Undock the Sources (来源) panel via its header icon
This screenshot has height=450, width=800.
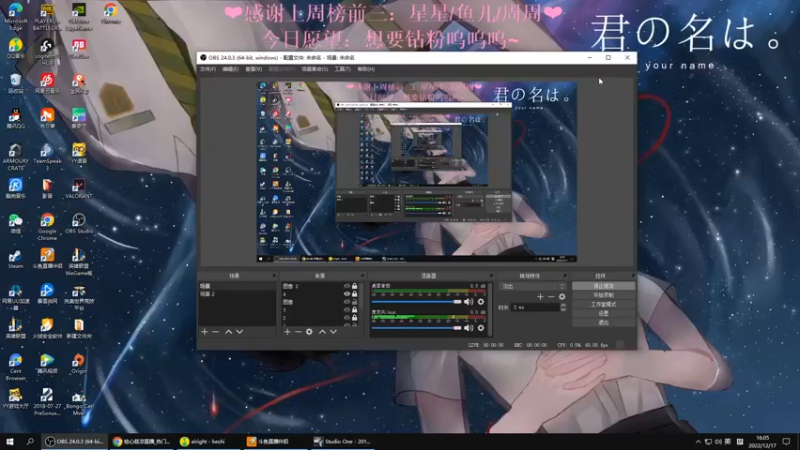[x=362, y=276]
